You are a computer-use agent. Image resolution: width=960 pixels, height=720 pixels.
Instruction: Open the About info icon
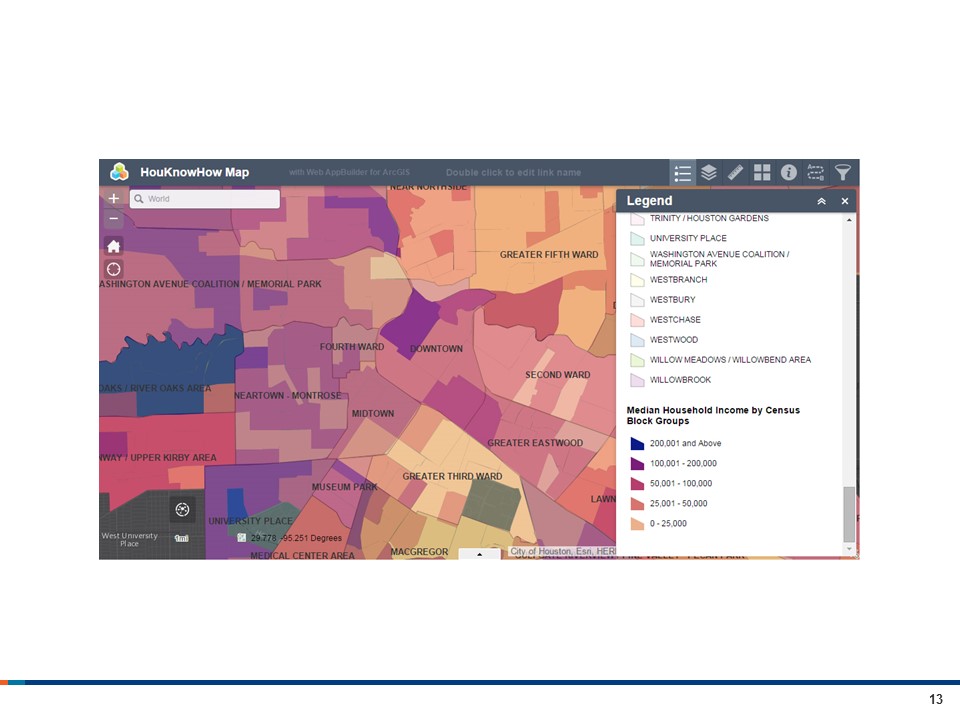(789, 173)
